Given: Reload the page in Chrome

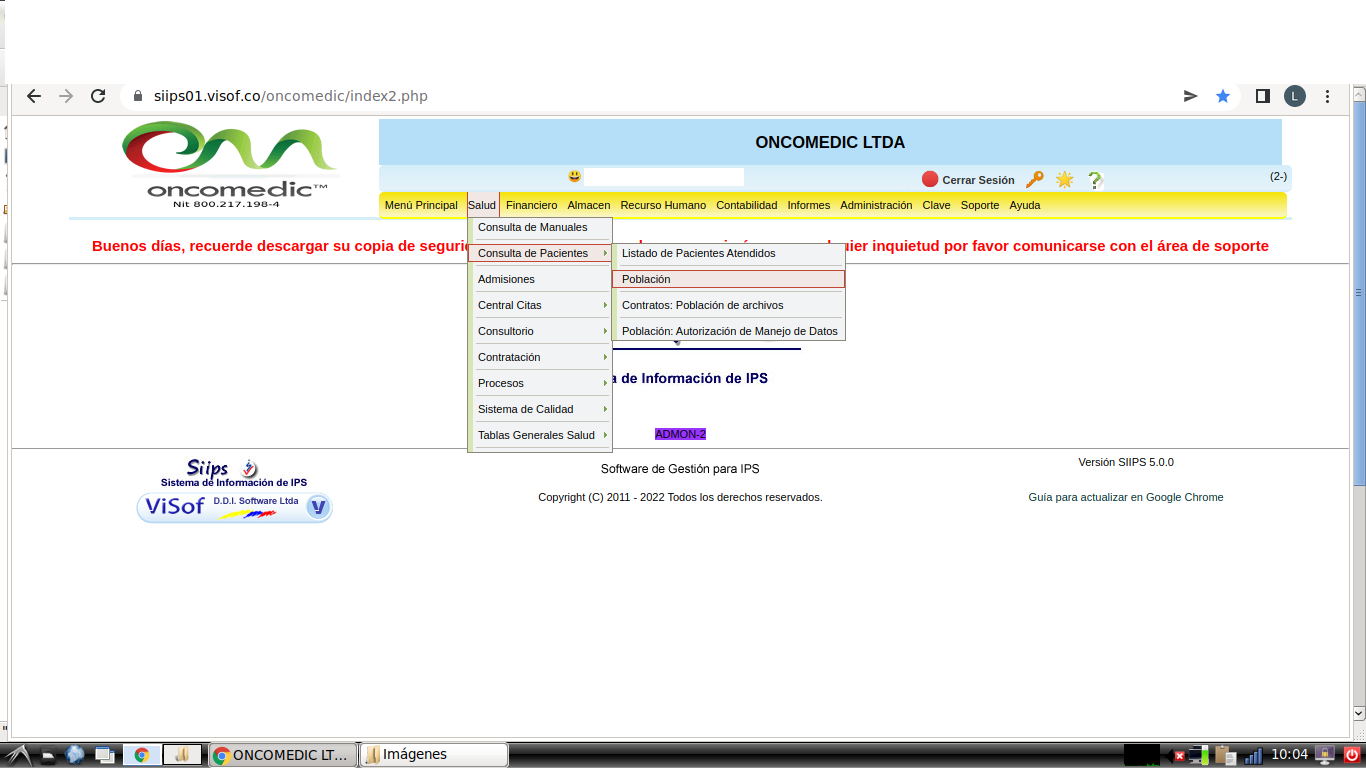Looking at the screenshot, I should click(x=98, y=96).
